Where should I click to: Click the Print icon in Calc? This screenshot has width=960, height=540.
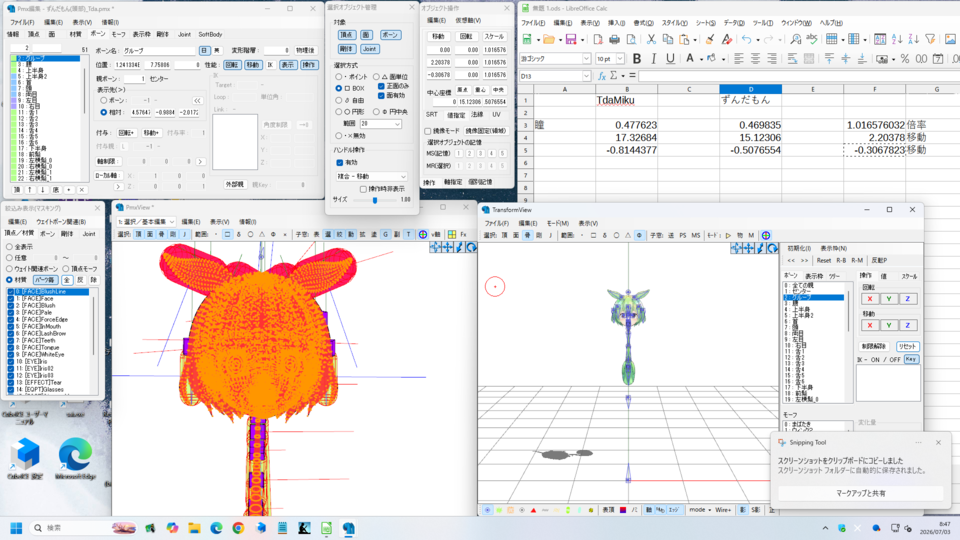click(x=614, y=39)
